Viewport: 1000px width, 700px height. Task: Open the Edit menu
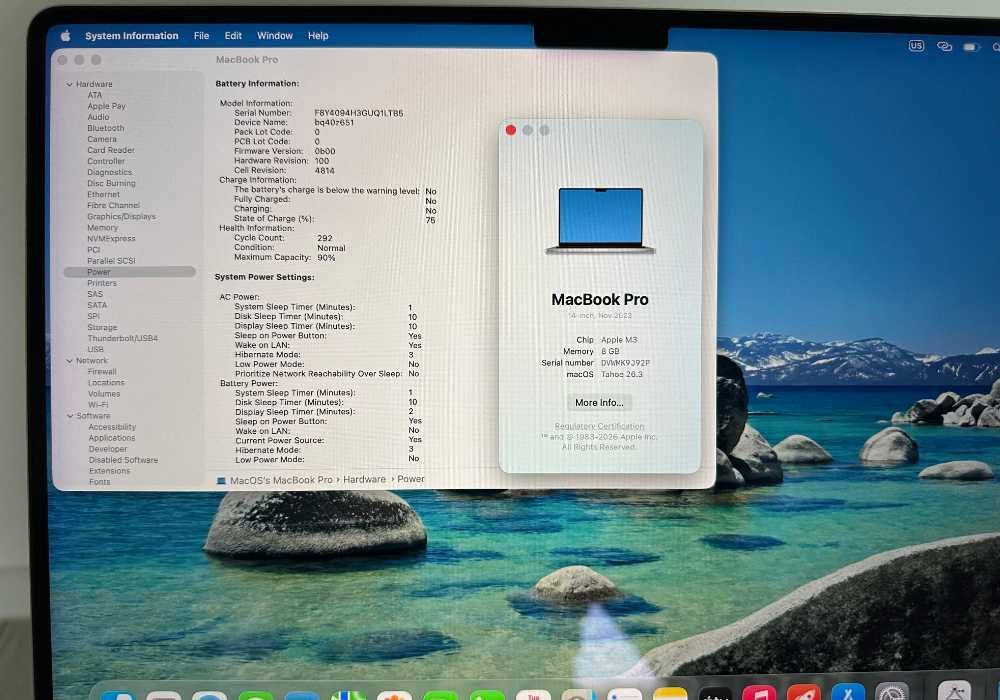233,36
